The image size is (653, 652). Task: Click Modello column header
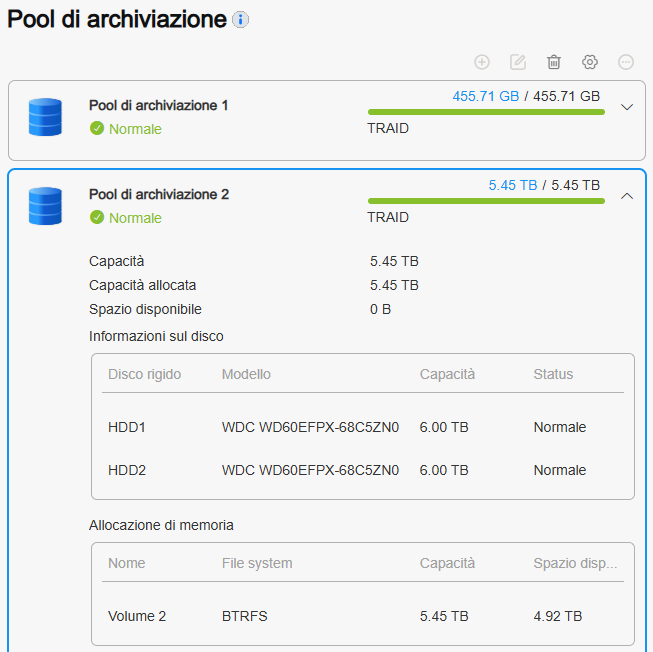[x=246, y=374]
